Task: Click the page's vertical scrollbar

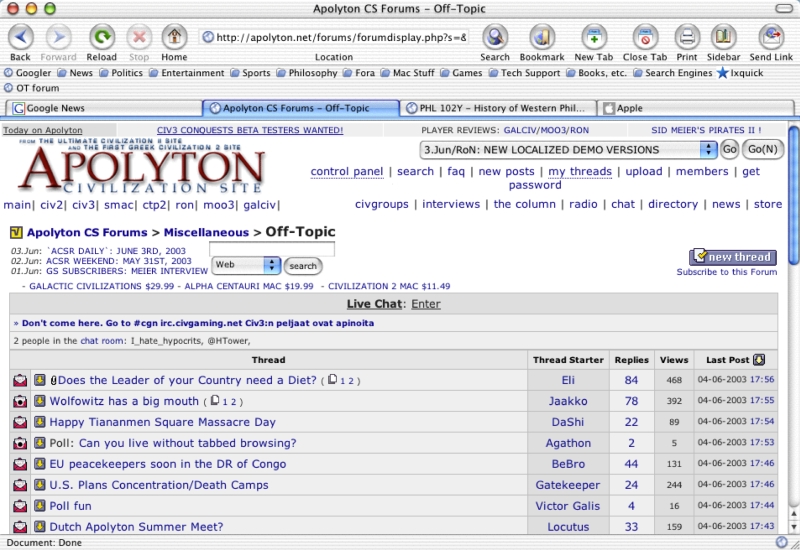Action: coord(793,330)
